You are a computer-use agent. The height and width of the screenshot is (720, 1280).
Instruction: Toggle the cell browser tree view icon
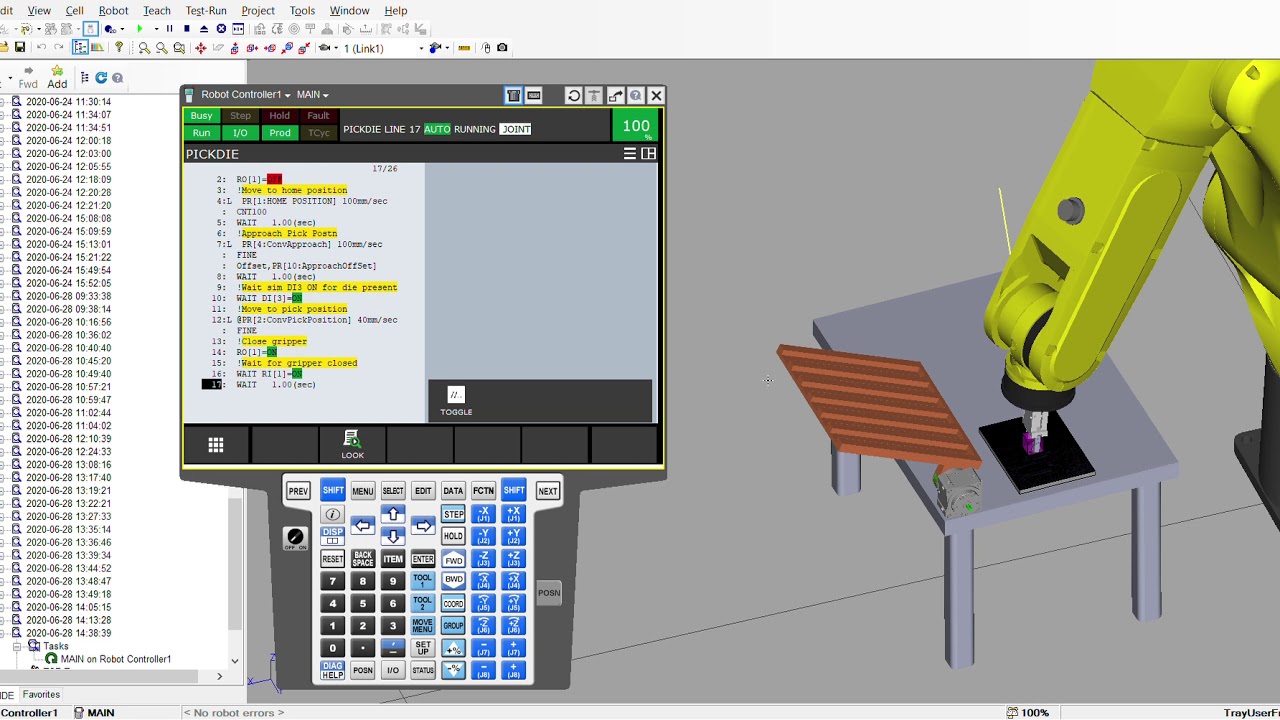(80, 48)
